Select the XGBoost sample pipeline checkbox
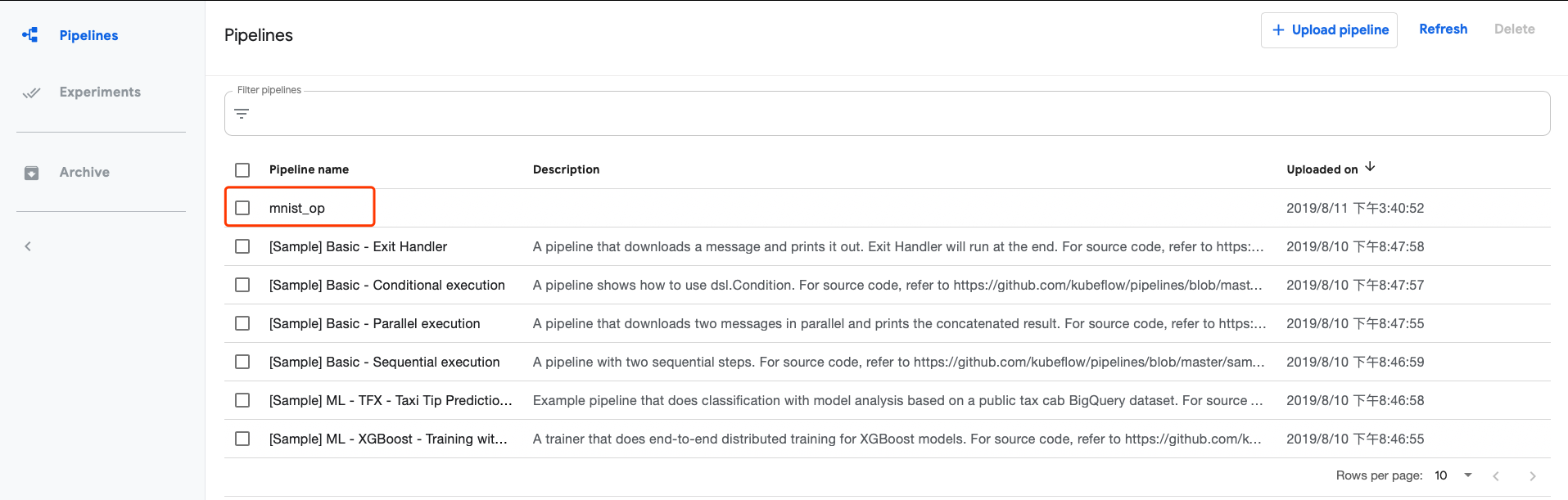Image resolution: width=1568 pixels, height=500 pixels. pos(242,439)
